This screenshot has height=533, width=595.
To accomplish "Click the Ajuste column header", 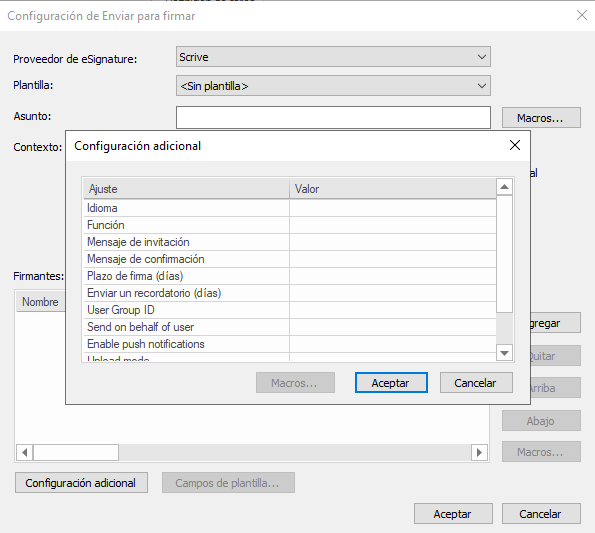I will pyautogui.click(x=186, y=189).
